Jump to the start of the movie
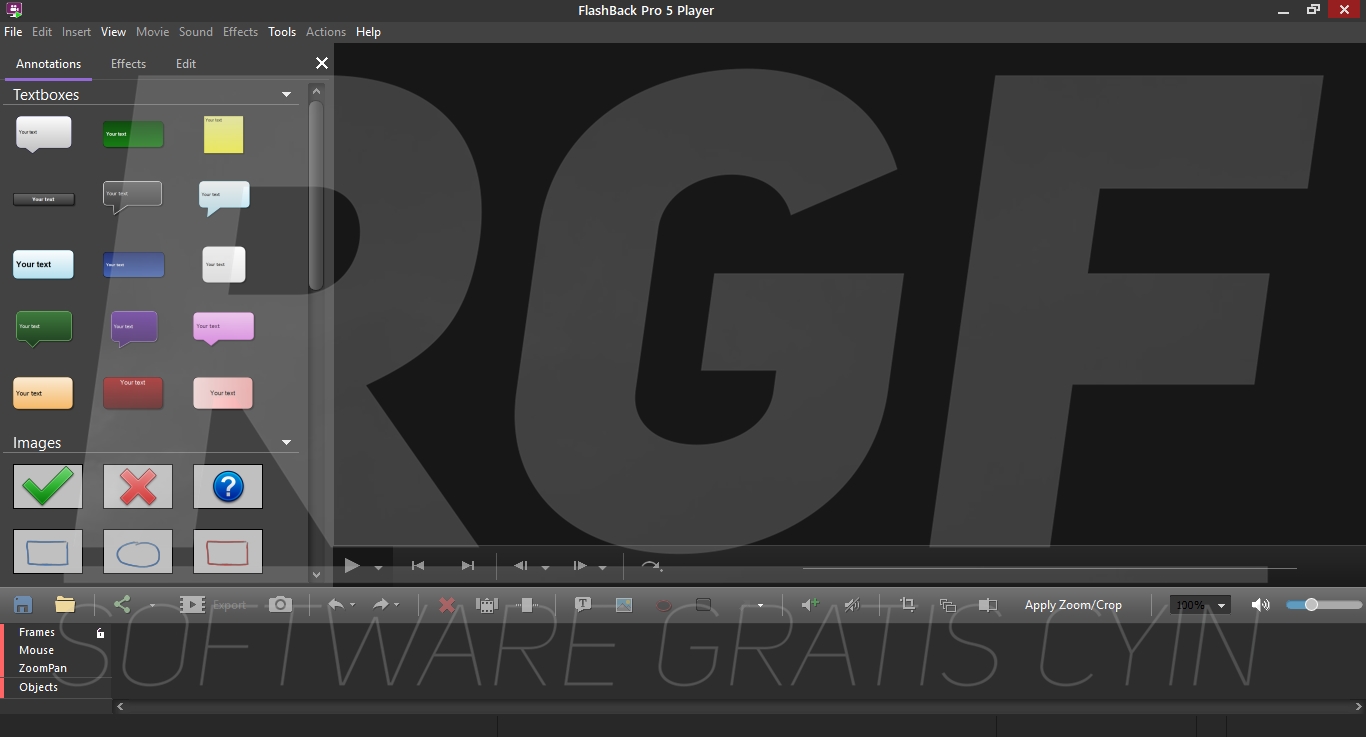Screen dimensions: 1367x737 418,566
